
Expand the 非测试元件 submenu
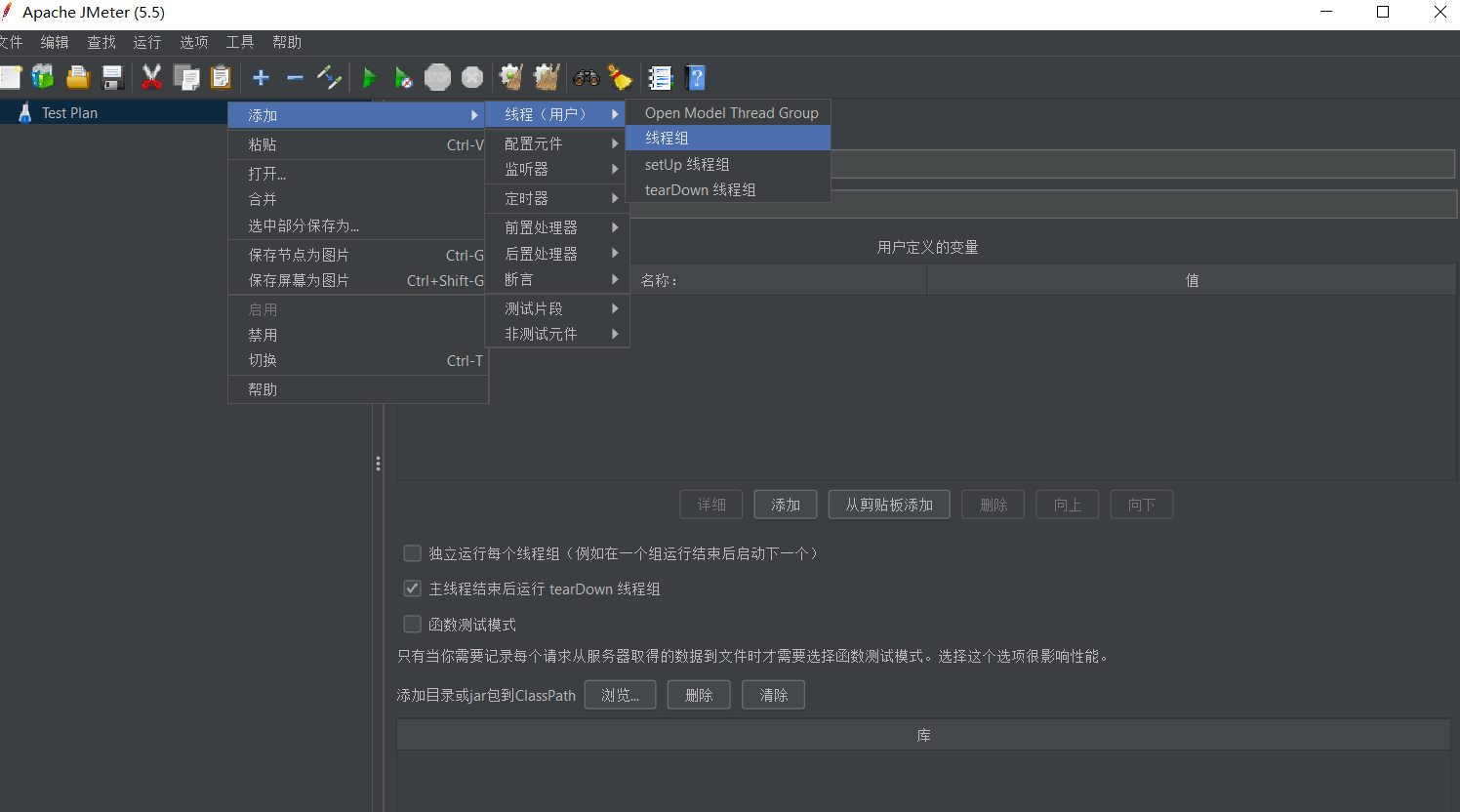(556, 334)
